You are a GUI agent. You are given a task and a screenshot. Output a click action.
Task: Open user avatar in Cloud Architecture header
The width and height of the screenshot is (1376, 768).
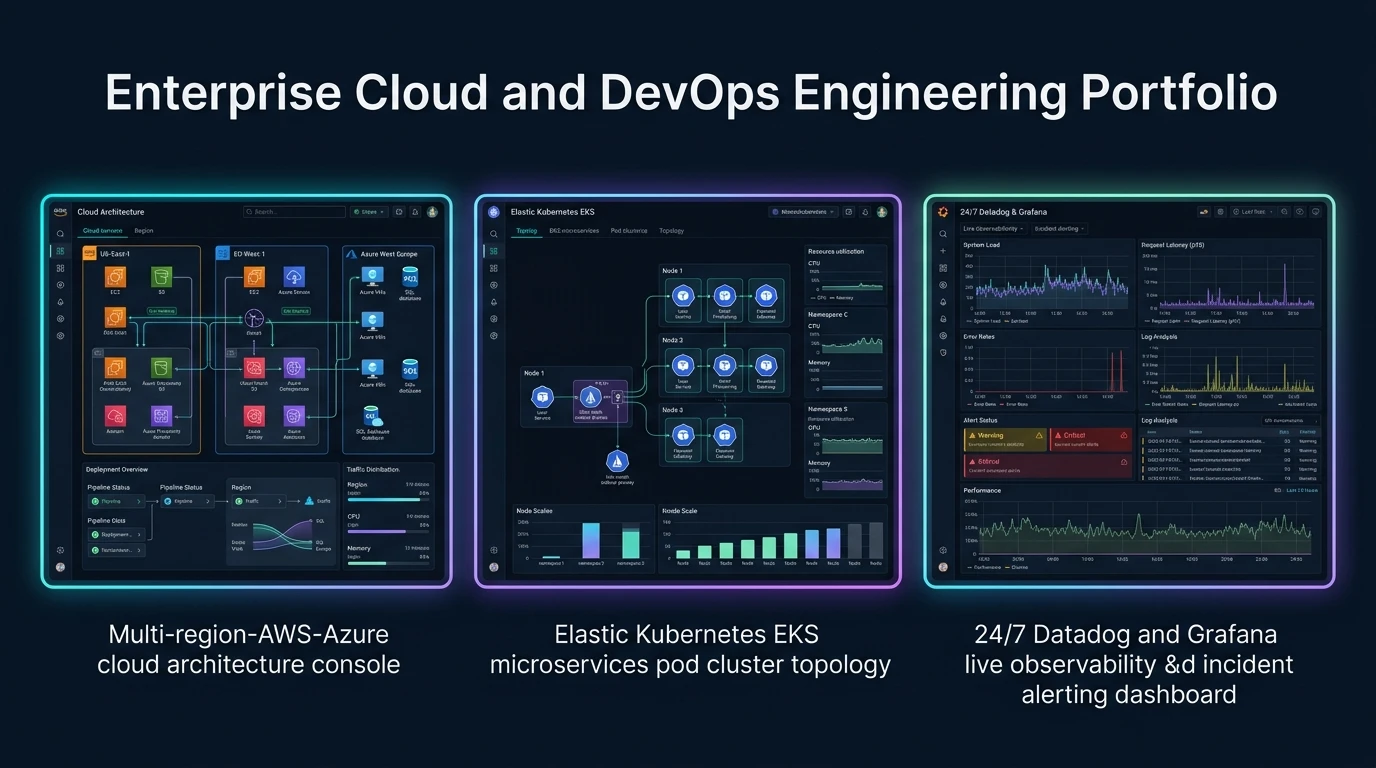[x=432, y=212]
